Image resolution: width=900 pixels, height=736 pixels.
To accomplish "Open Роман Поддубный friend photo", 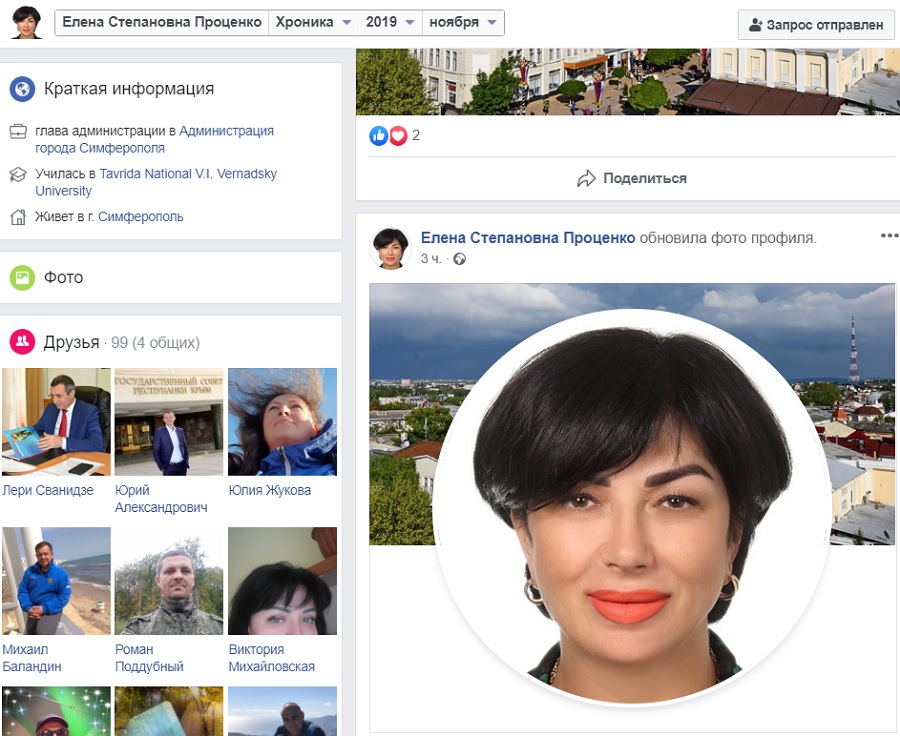I will (x=169, y=581).
